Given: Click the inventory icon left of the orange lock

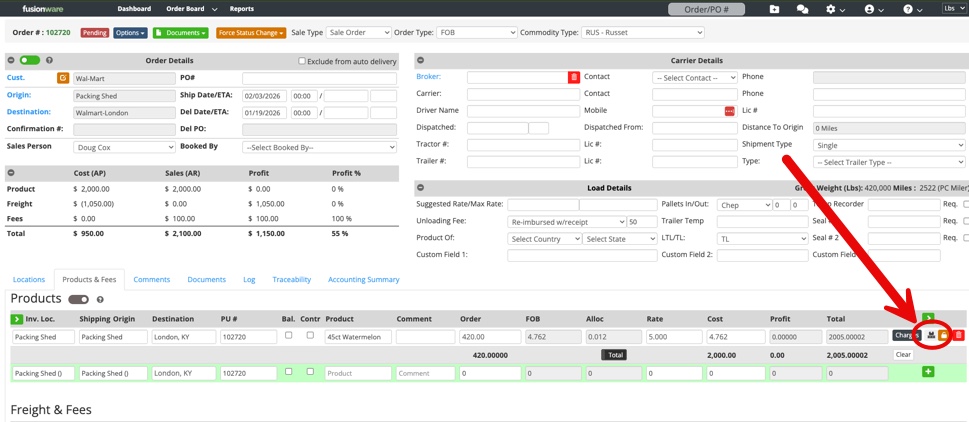Looking at the screenshot, I should [930, 335].
